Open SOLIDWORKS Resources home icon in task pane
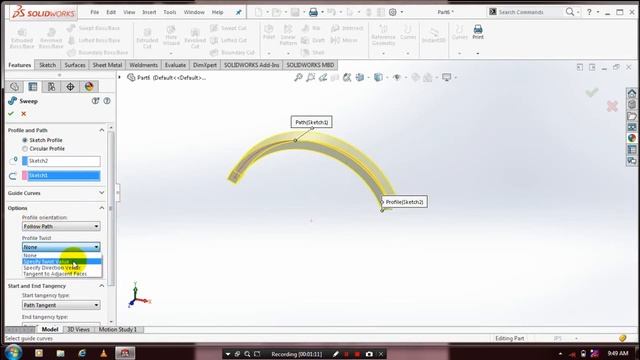The width and height of the screenshot is (640, 360). coord(632,93)
